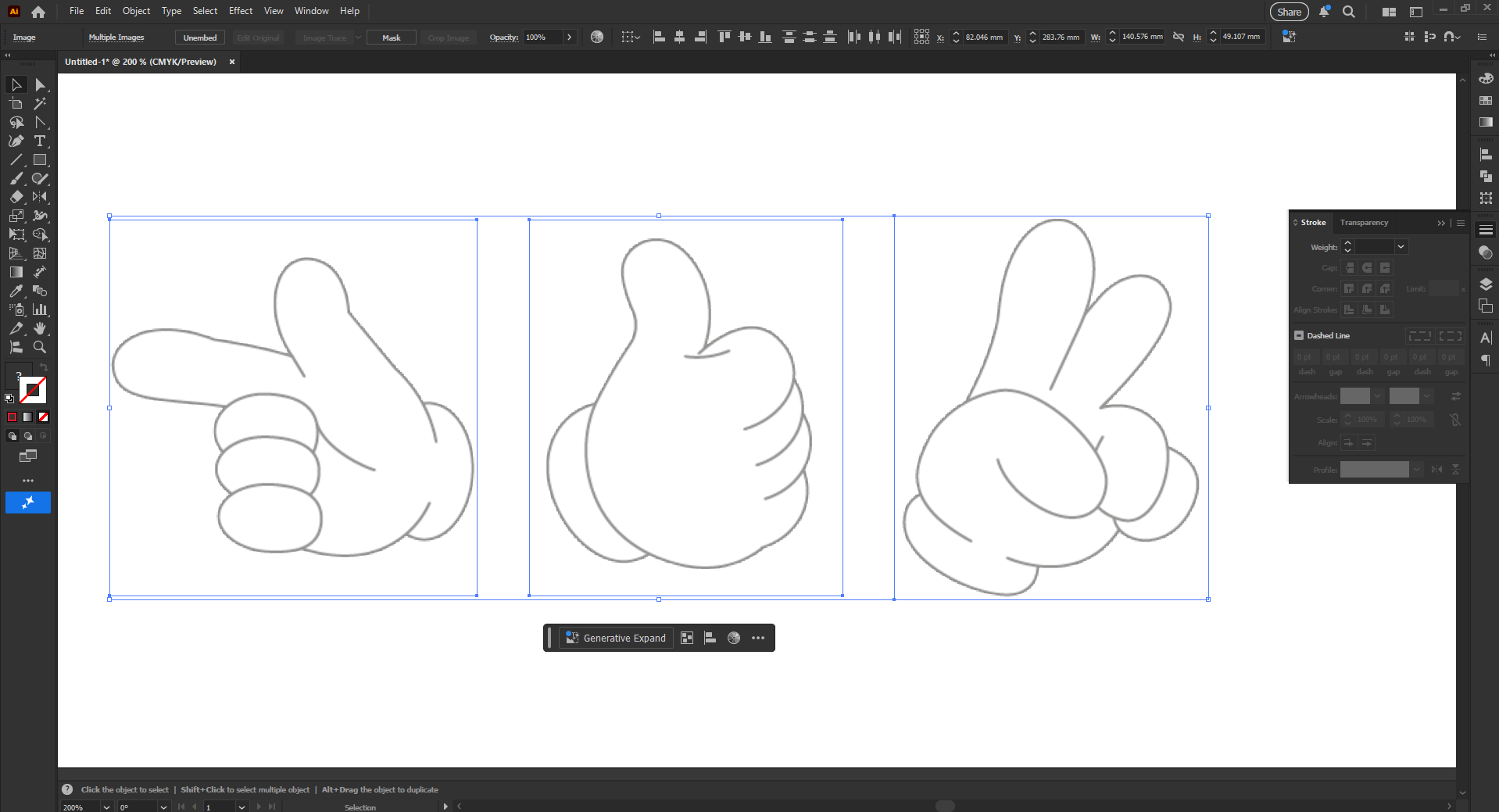Image resolution: width=1499 pixels, height=812 pixels.
Task: Choose the Rectangle tool
Action: point(40,159)
